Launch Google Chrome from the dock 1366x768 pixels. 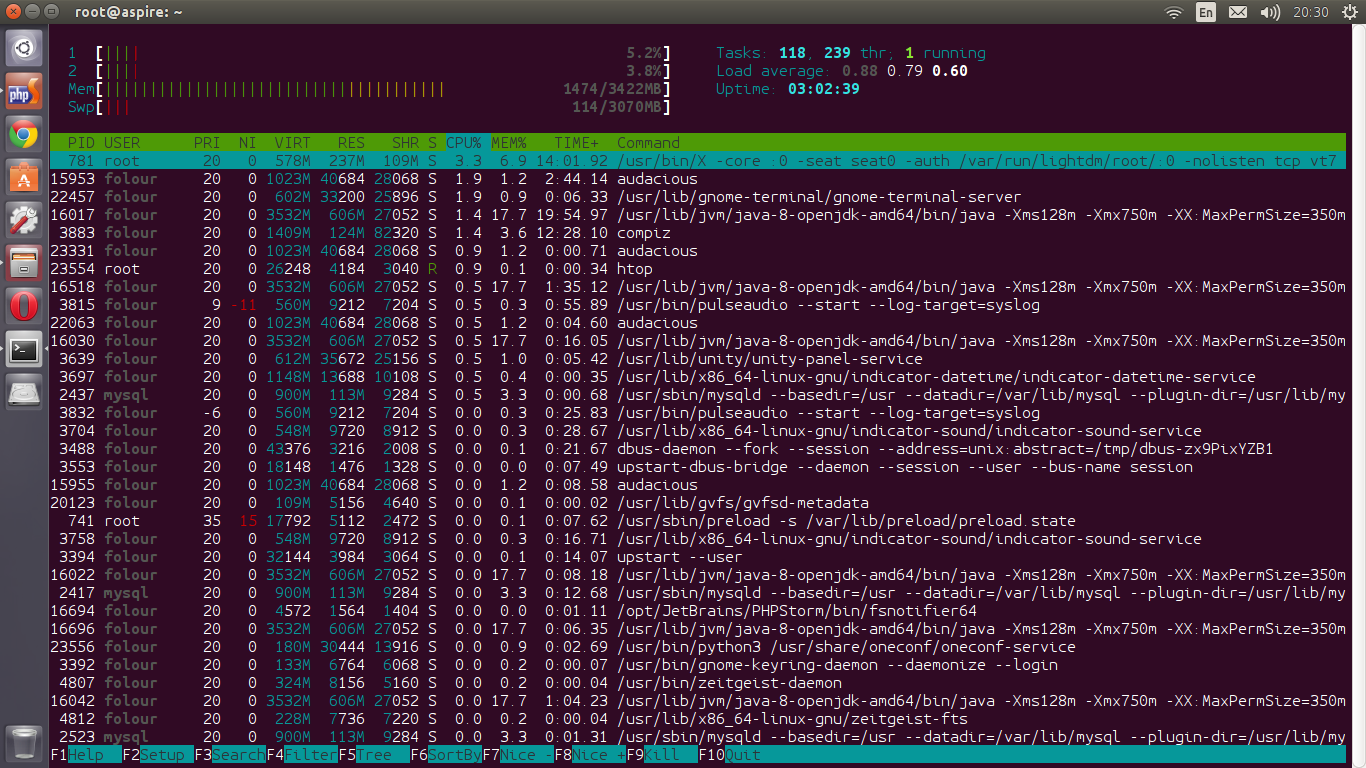pyautogui.click(x=24, y=134)
